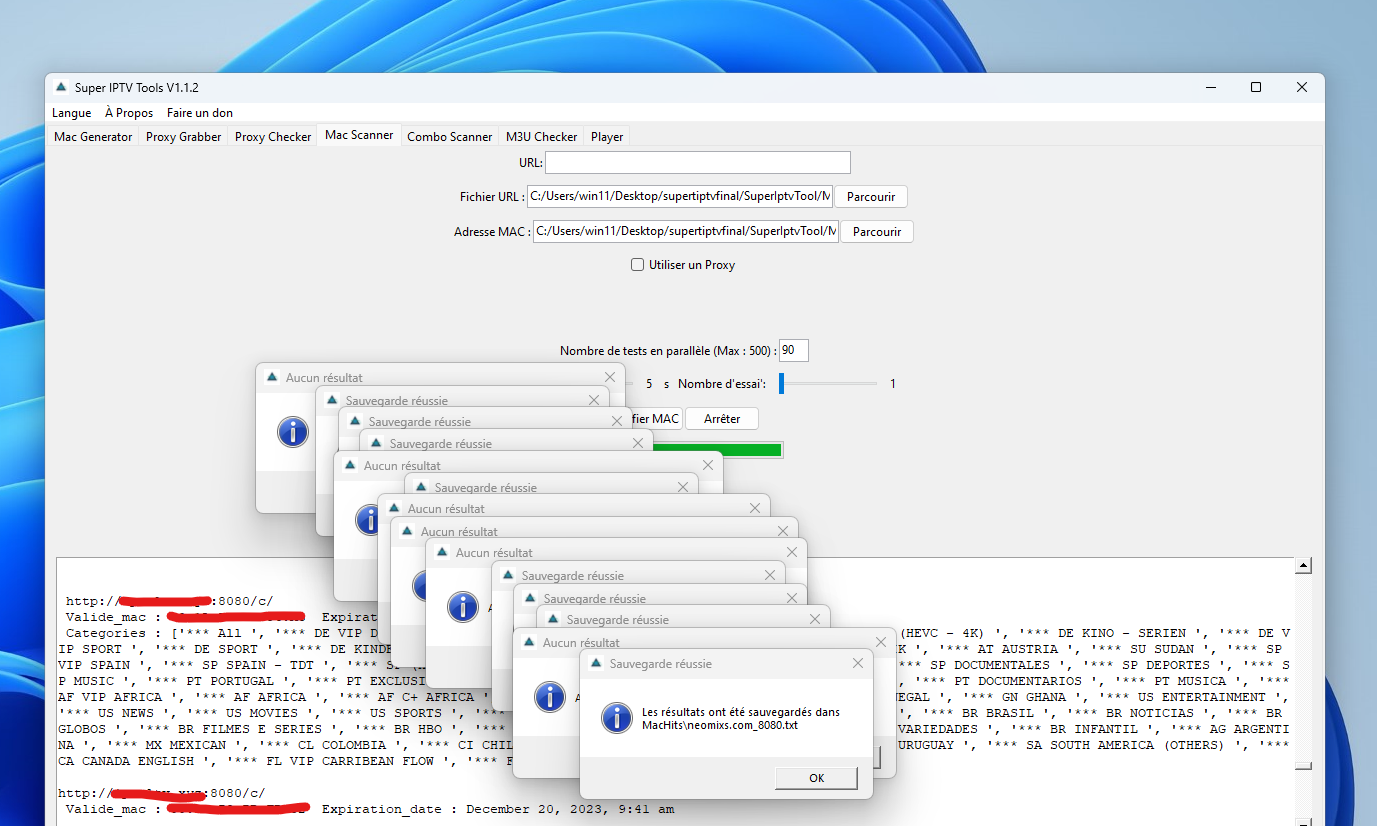Close the Super IPTV Tools main window

coord(1302,88)
